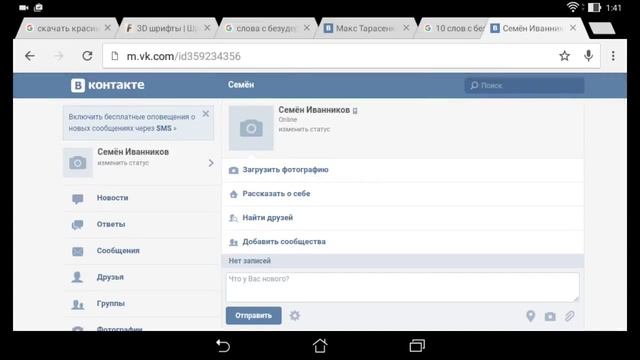Click the Android home button
Screen dimensions: 640x360
pyautogui.click(x=320, y=345)
